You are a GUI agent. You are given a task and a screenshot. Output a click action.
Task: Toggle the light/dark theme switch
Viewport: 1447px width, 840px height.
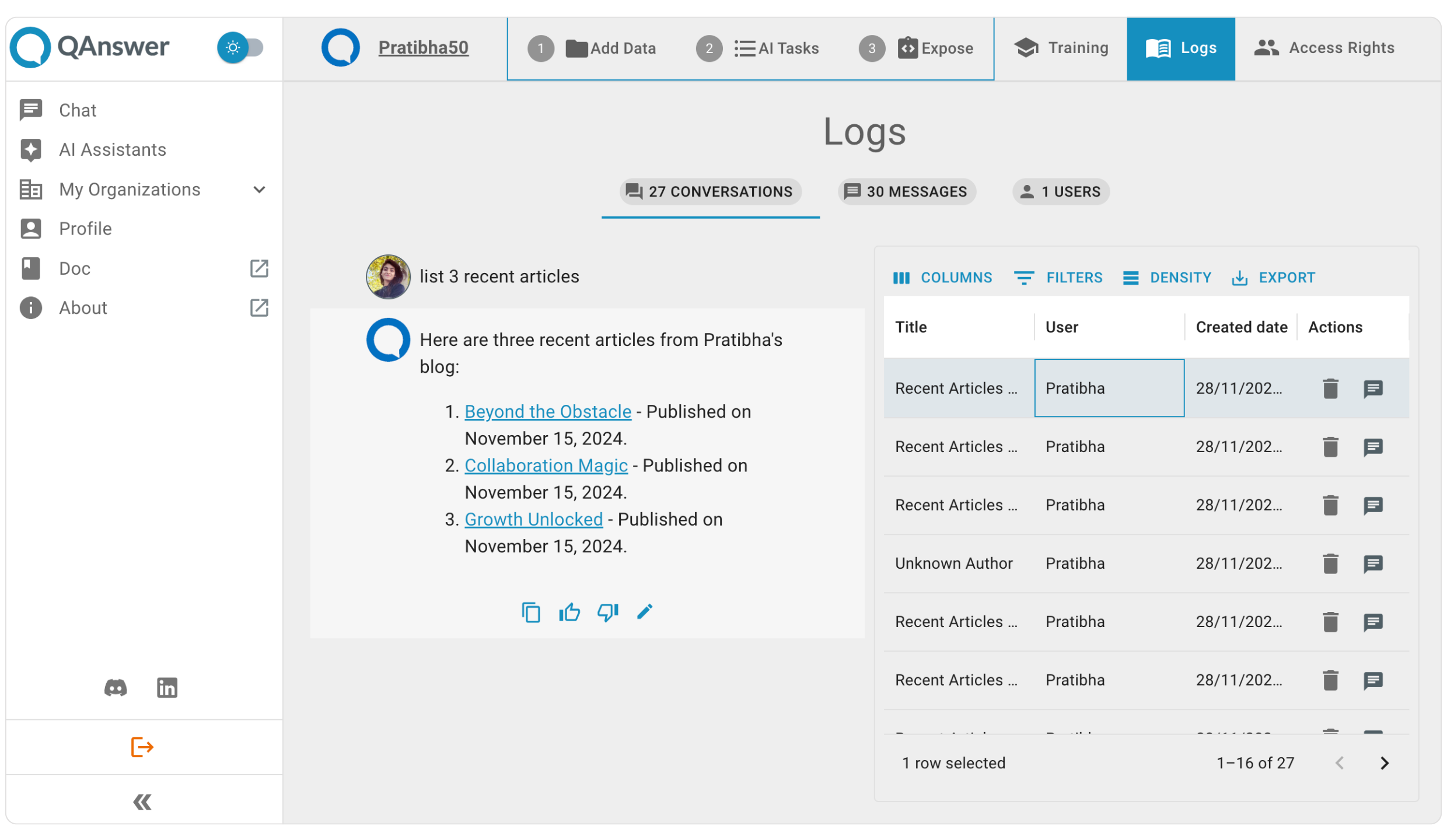point(240,47)
